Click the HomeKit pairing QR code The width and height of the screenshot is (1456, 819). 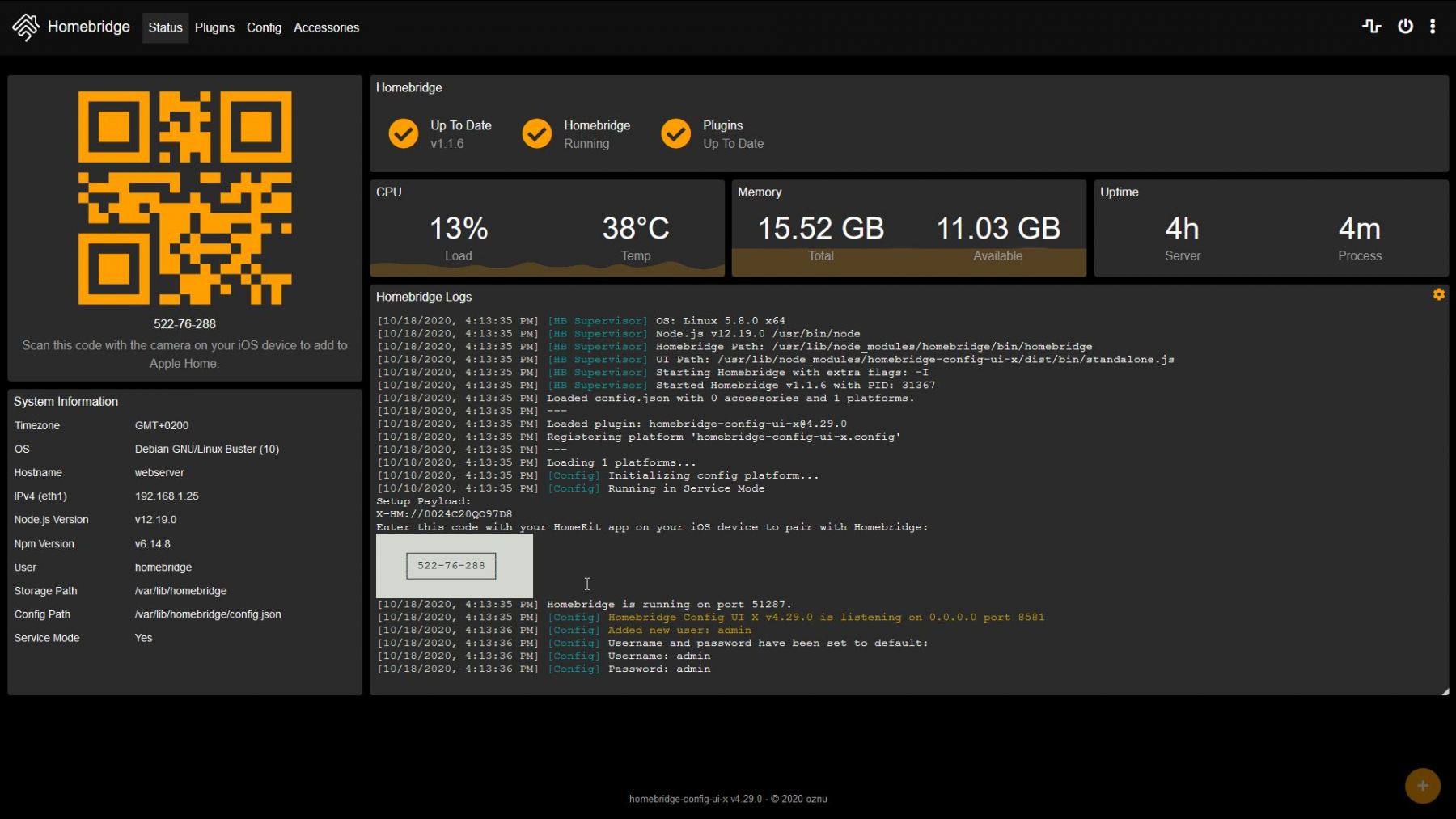click(184, 198)
